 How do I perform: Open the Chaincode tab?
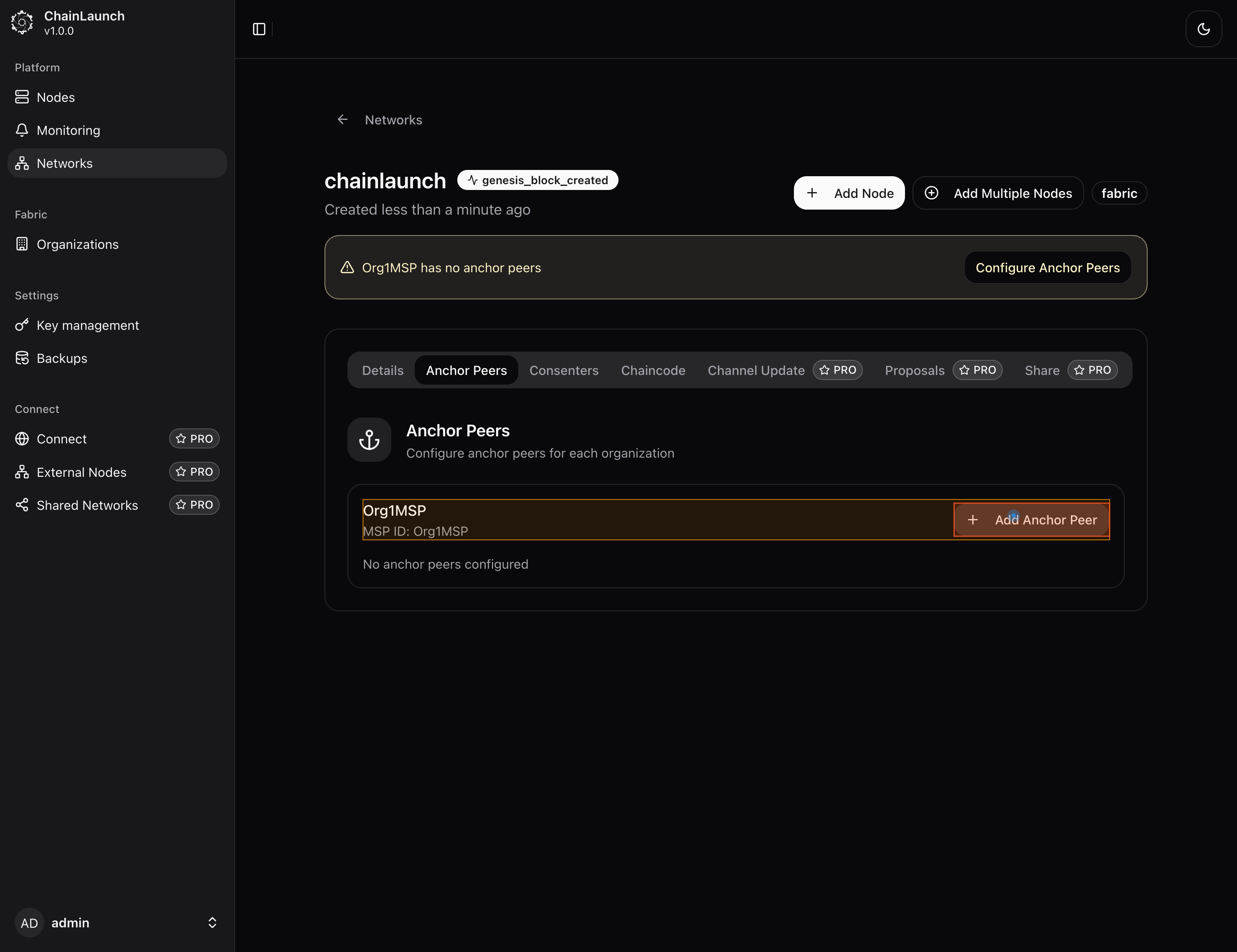tap(652, 370)
